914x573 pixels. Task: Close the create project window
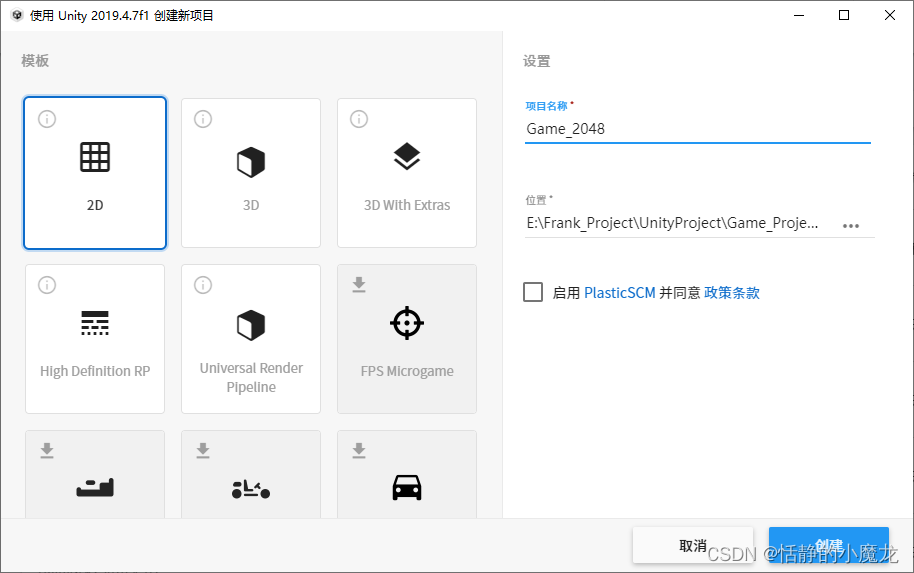pos(890,15)
